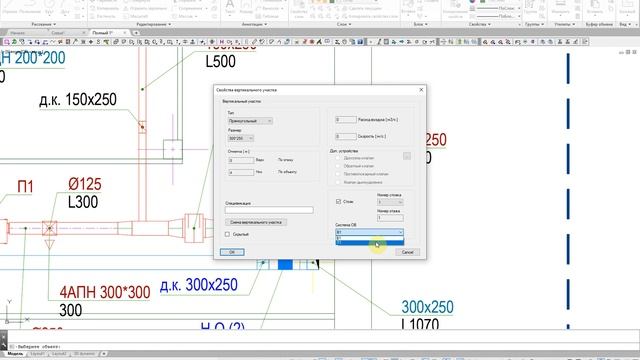
Task: Expand the Слои ribbon panel
Action: tap(344, 24)
